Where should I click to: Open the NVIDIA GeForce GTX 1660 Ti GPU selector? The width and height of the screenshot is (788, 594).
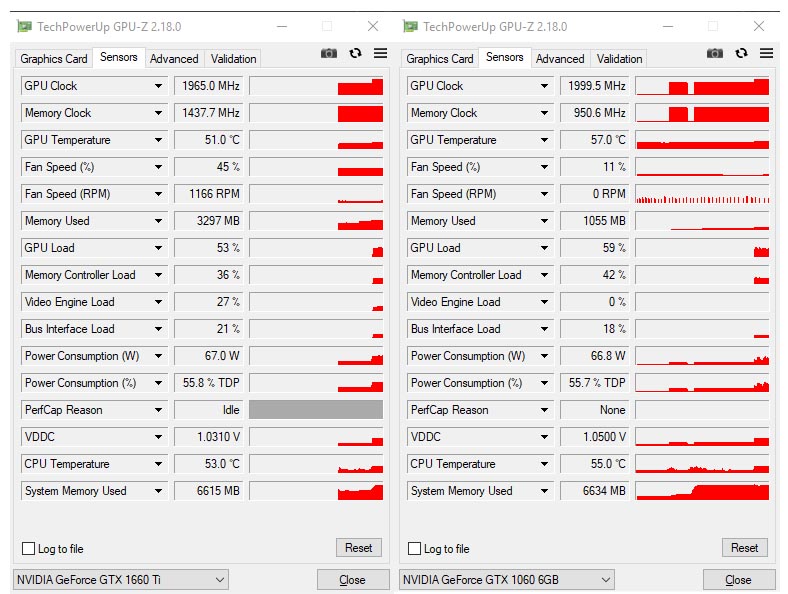[121, 580]
